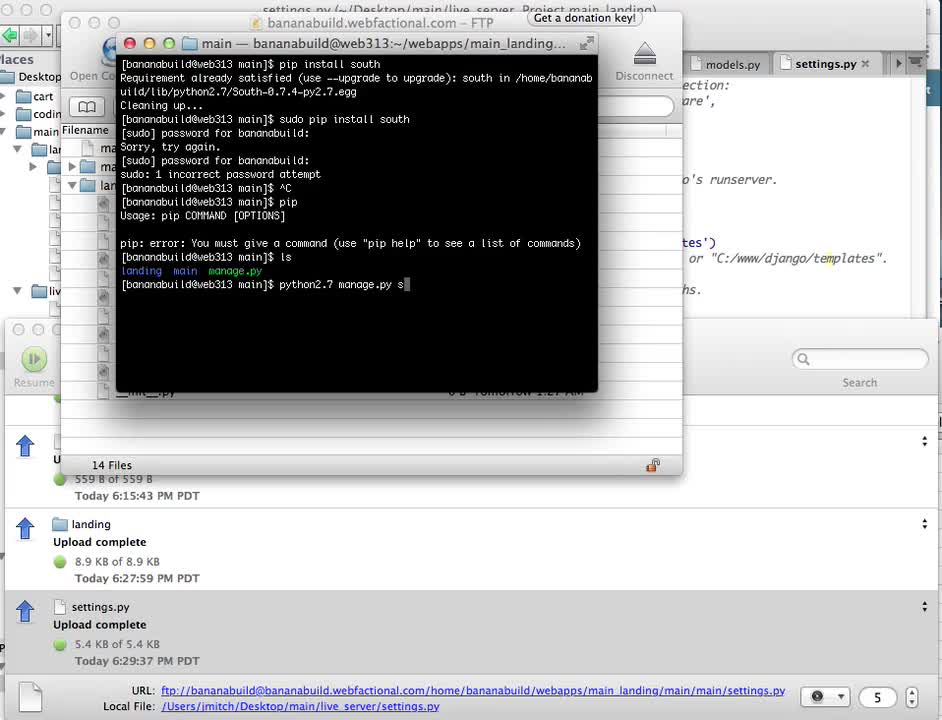Expand the second folder row in Cyberduck list
The image size is (942, 720).
point(72,166)
